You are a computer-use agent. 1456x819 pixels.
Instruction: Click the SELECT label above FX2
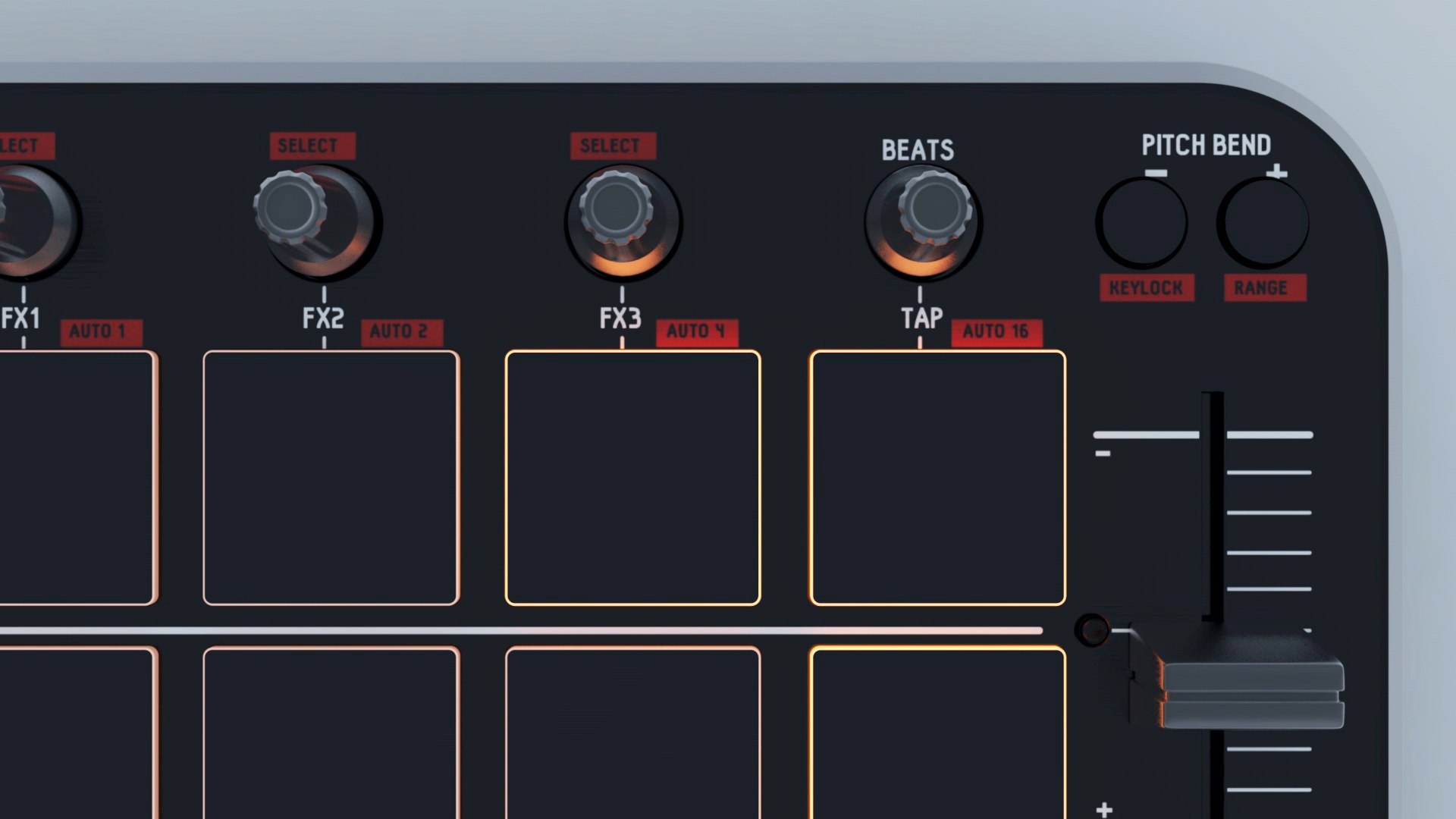(312, 146)
